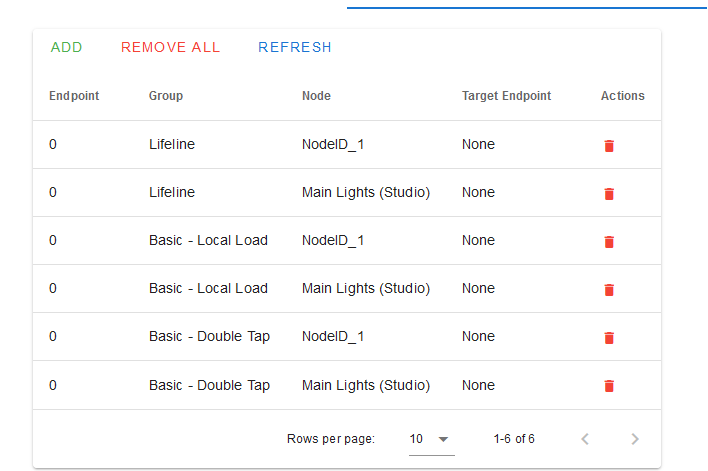Screen dimensions: 708x471
Task: Delete the Lifeline Main Lights (Studio) association
Action: click(x=609, y=194)
